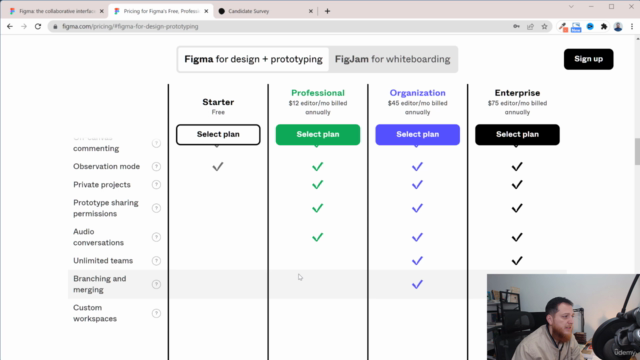Open the Extensions puzzle icon
This screenshot has height=360, width=640.
point(604,27)
